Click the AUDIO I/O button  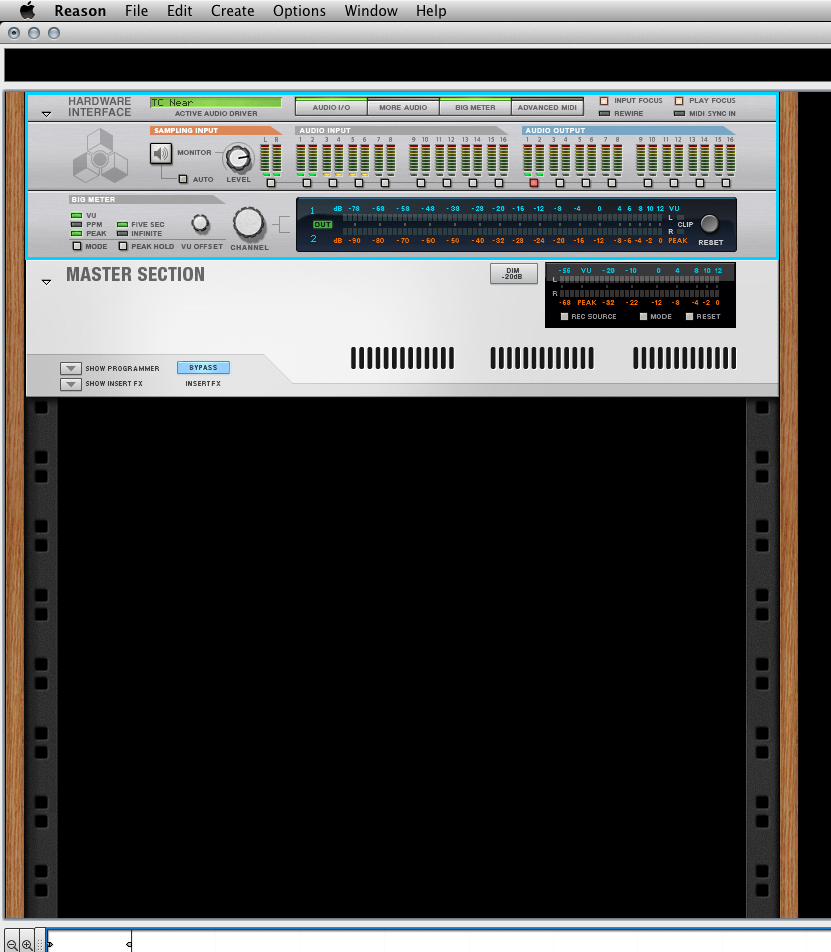click(331, 107)
